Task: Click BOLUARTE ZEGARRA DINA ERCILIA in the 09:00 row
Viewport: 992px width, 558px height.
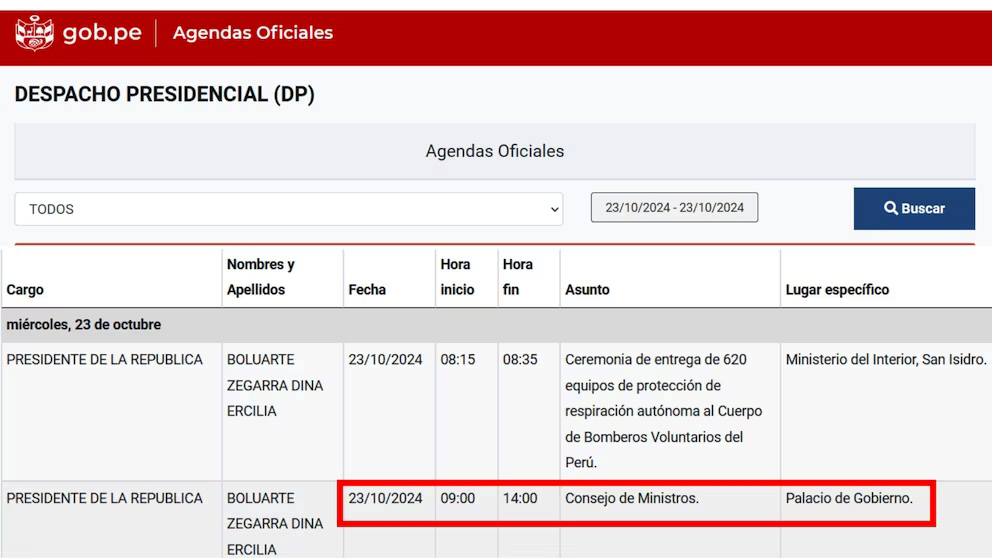Action: 275,524
